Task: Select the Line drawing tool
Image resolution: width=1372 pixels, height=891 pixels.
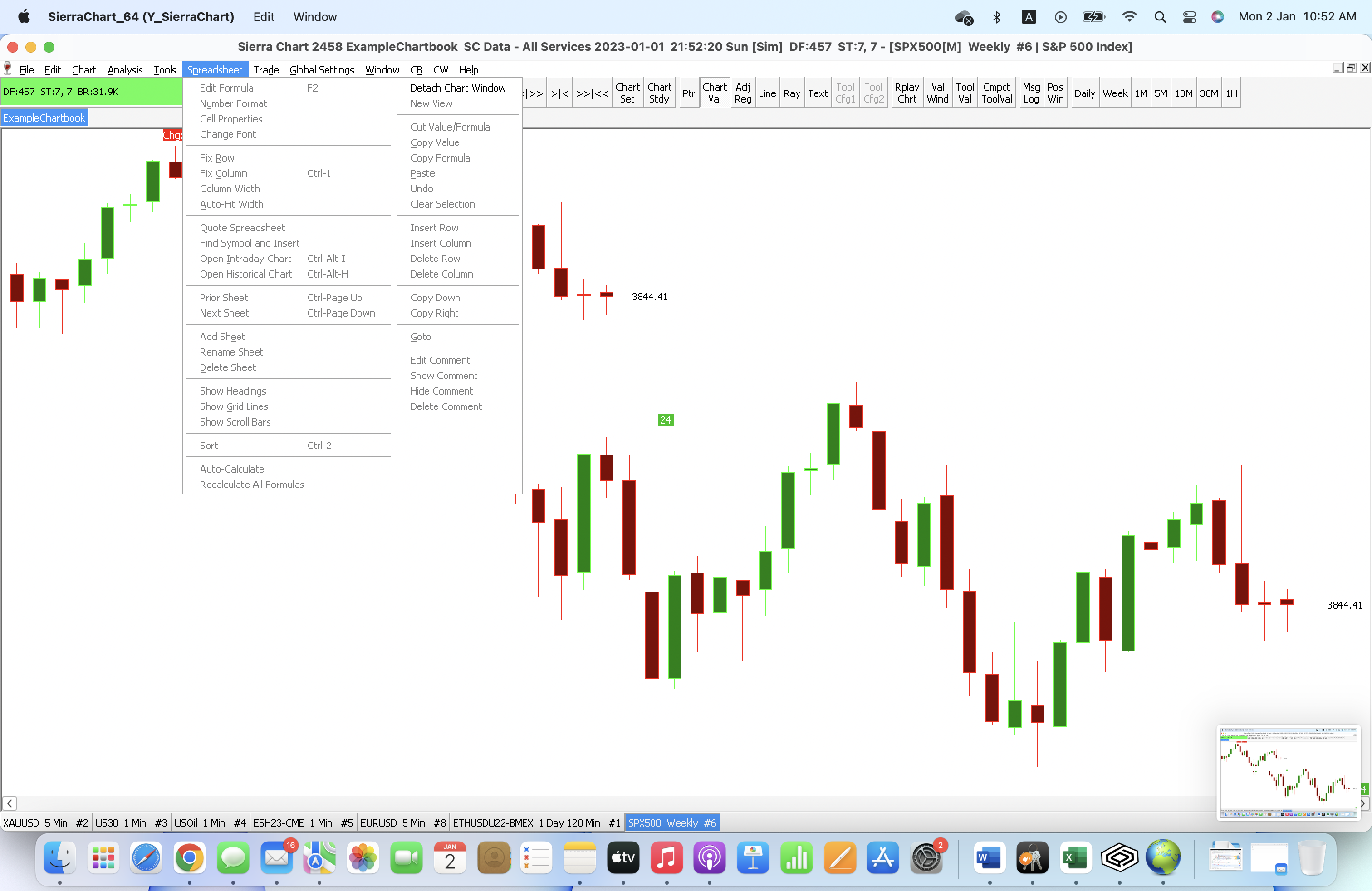Action: click(x=766, y=93)
